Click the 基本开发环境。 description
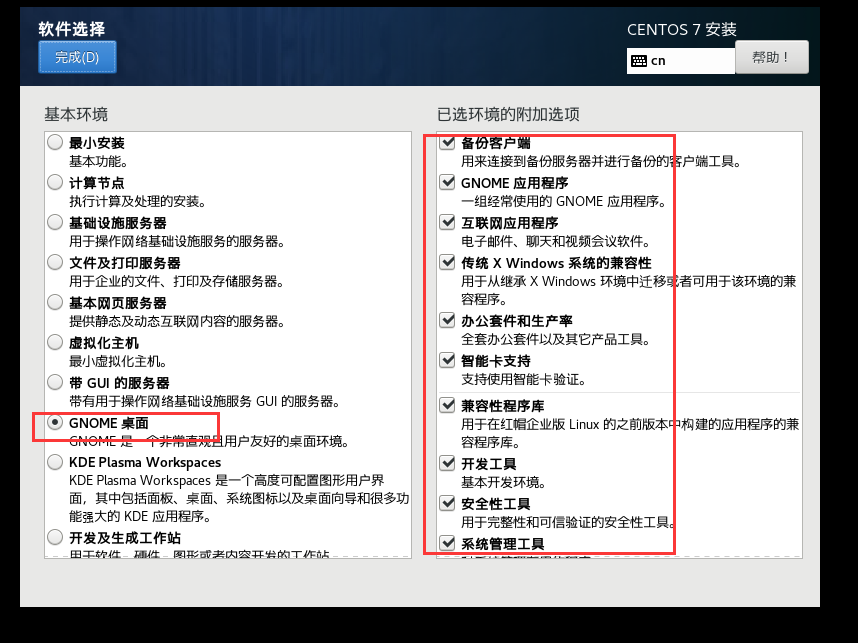 click(503, 482)
